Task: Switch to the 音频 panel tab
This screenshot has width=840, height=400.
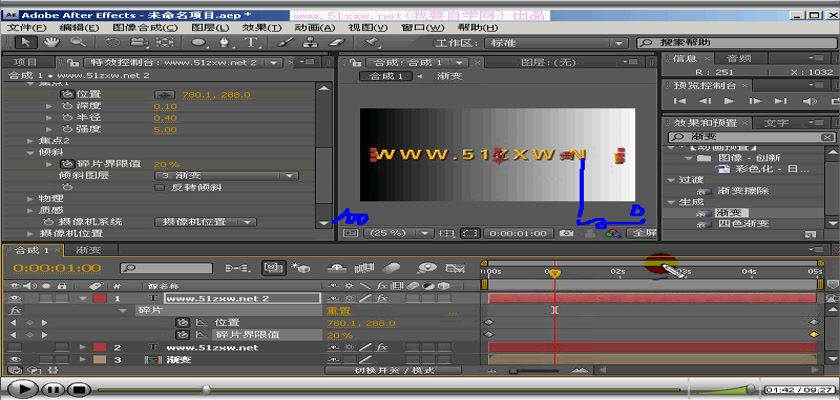Action: [x=739, y=58]
